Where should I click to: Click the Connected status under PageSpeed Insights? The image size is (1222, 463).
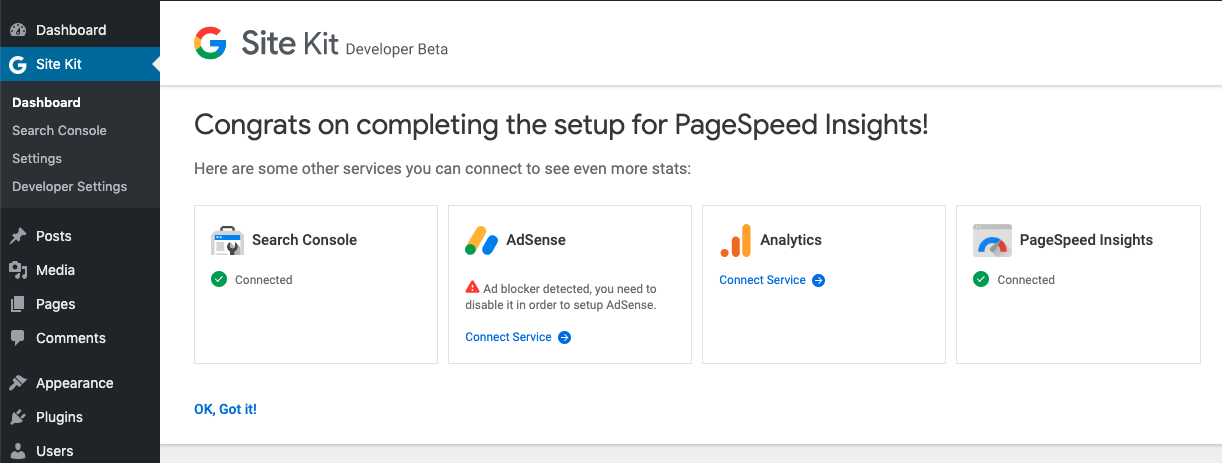tap(1026, 280)
